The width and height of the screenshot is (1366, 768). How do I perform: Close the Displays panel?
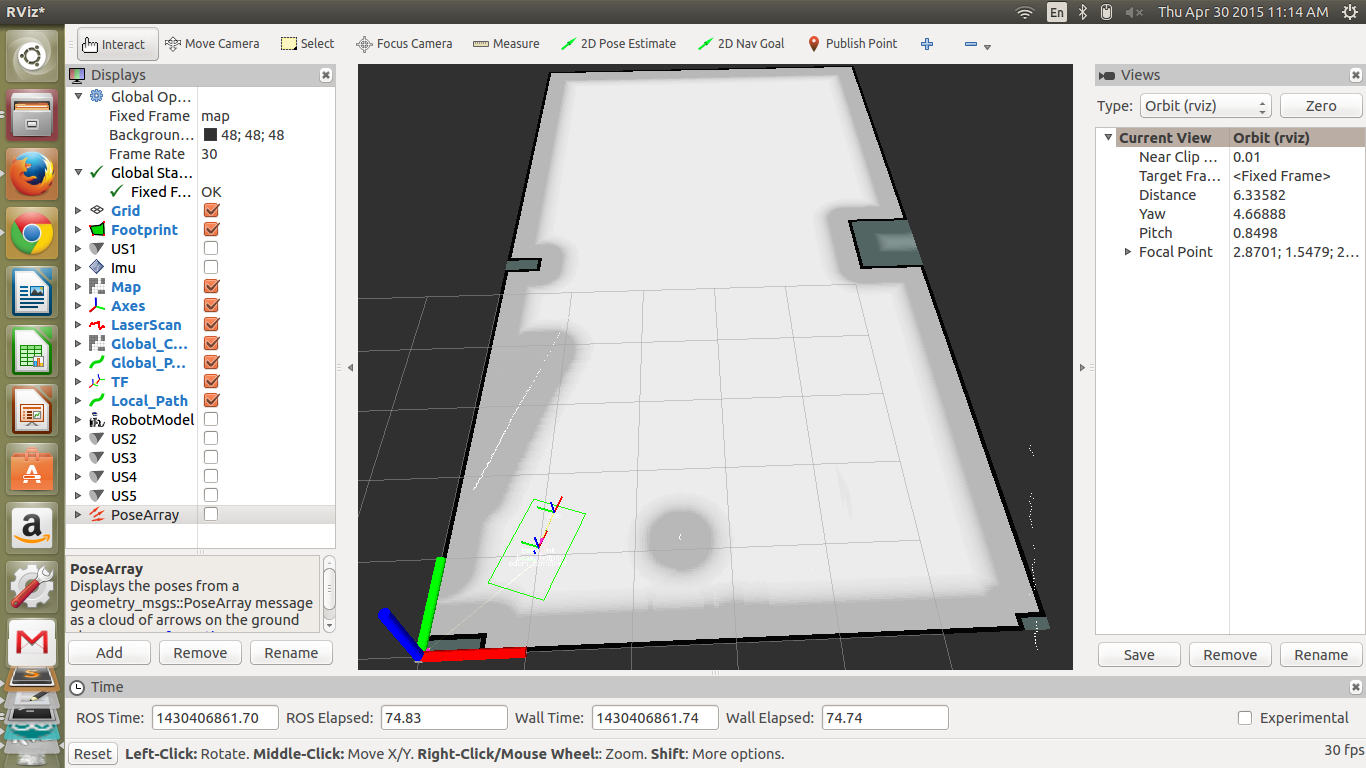(x=326, y=75)
